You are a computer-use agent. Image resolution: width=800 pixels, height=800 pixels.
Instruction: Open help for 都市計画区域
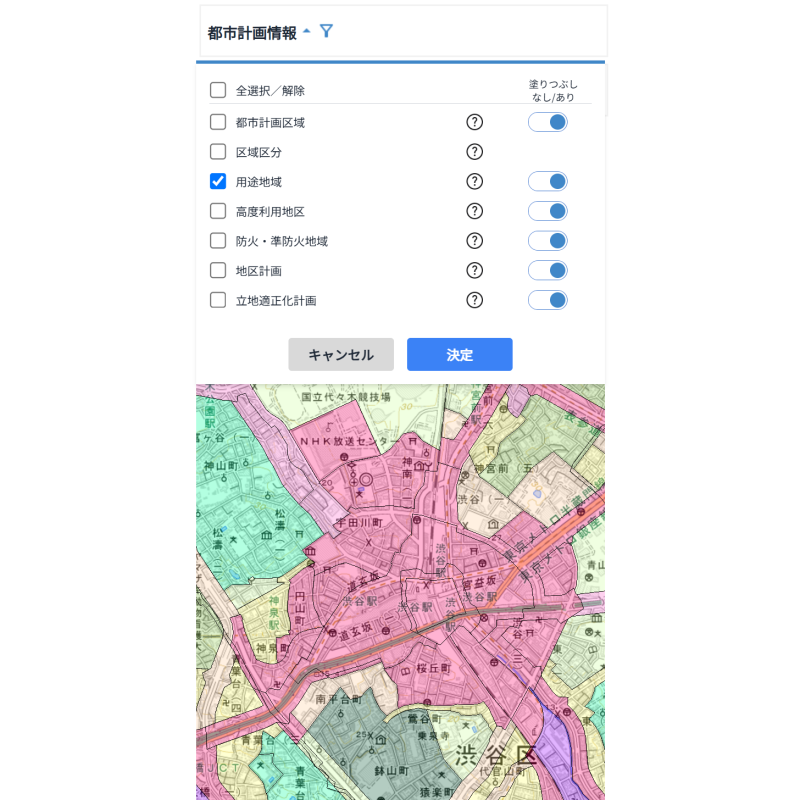475,122
